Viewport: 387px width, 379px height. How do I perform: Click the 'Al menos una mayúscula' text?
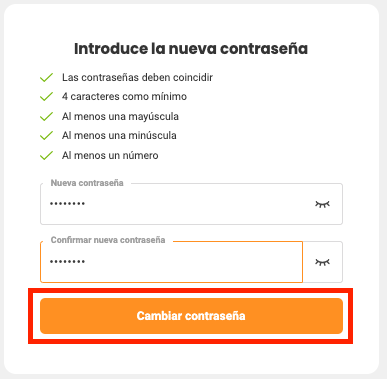tap(120, 116)
